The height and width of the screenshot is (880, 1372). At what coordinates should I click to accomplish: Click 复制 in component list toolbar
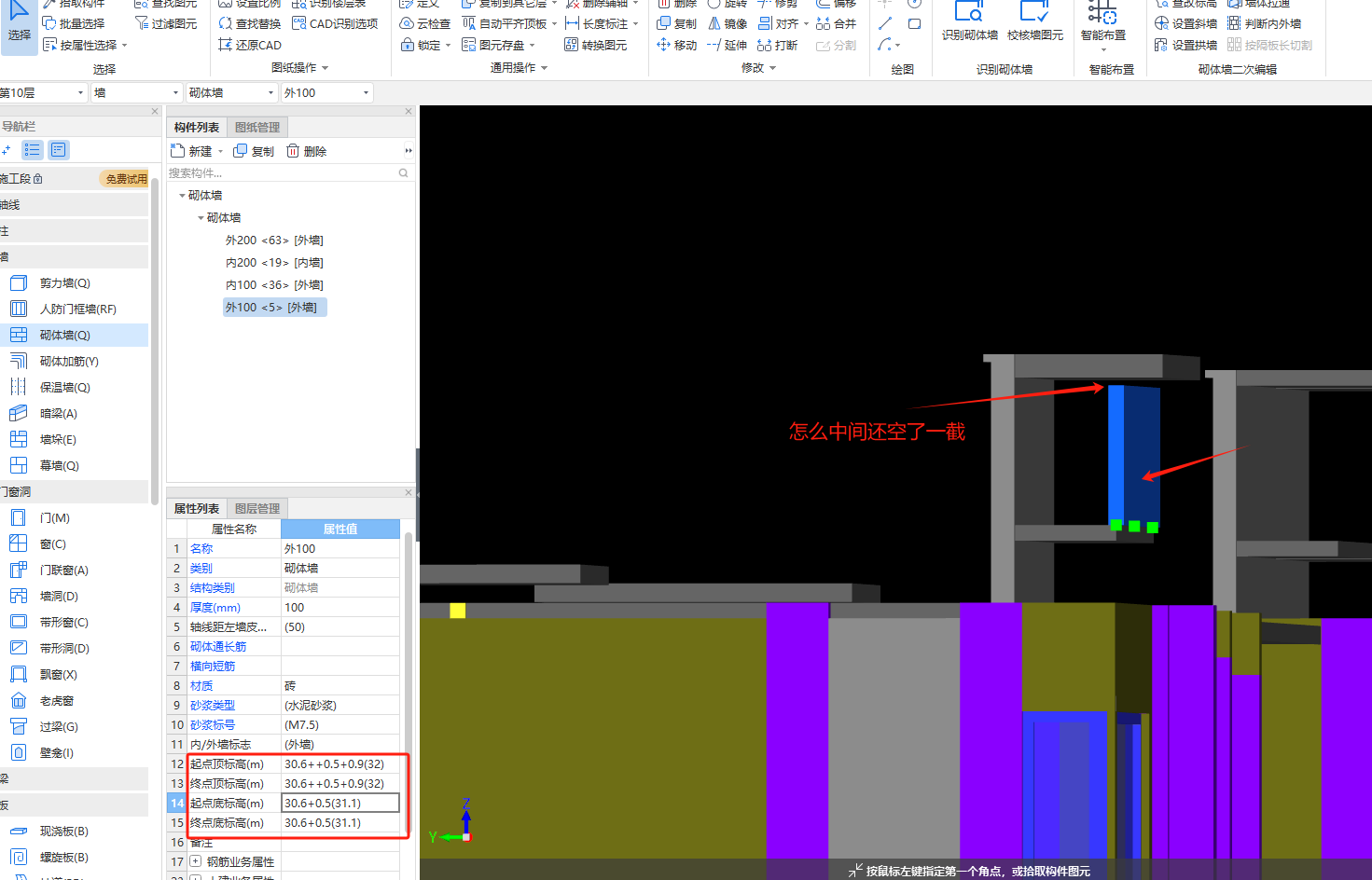click(x=254, y=151)
